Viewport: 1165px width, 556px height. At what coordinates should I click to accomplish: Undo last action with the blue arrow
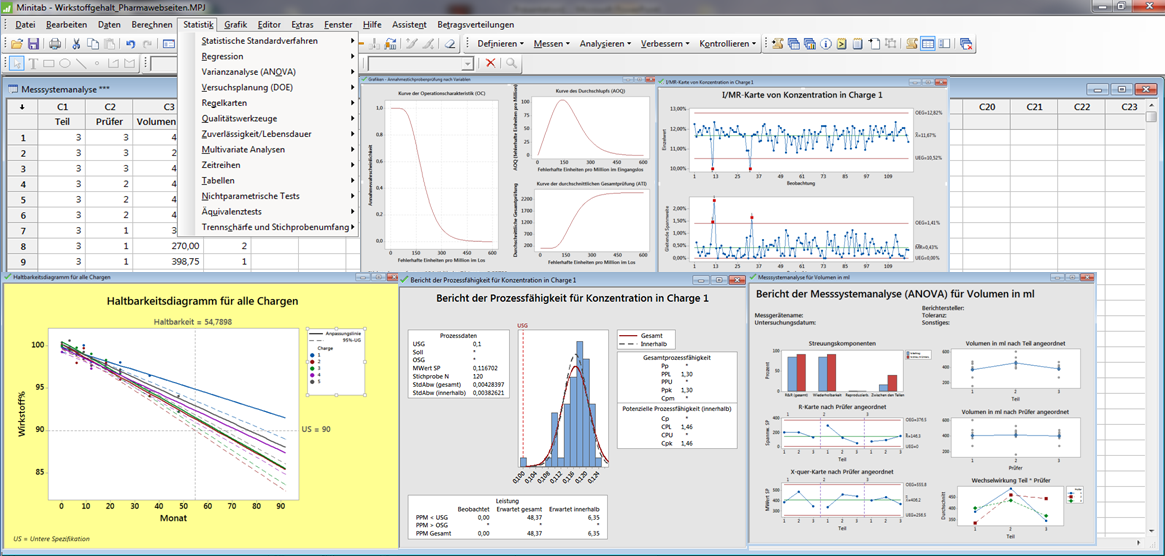tap(131, 43)
